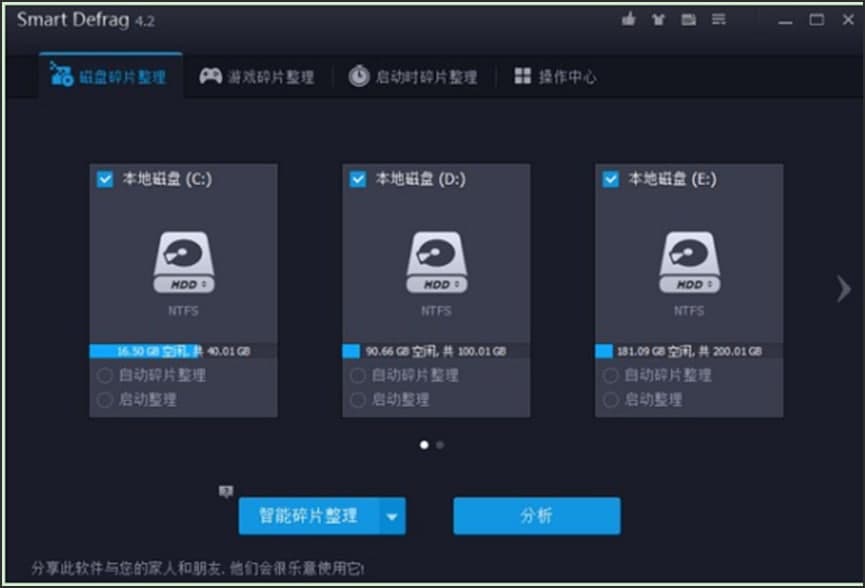This screenshot has width=865, height=588.
Task: Show next drives with right chevron
Action: [843, 288]
